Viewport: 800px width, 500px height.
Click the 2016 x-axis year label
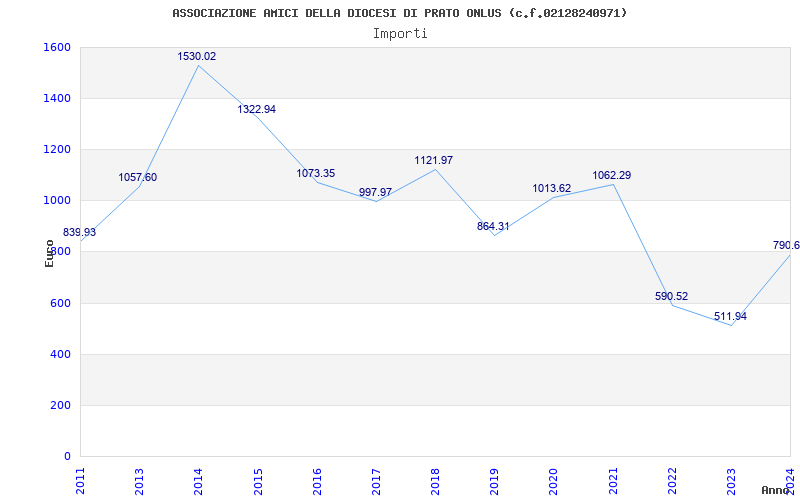tap(317, 481)
